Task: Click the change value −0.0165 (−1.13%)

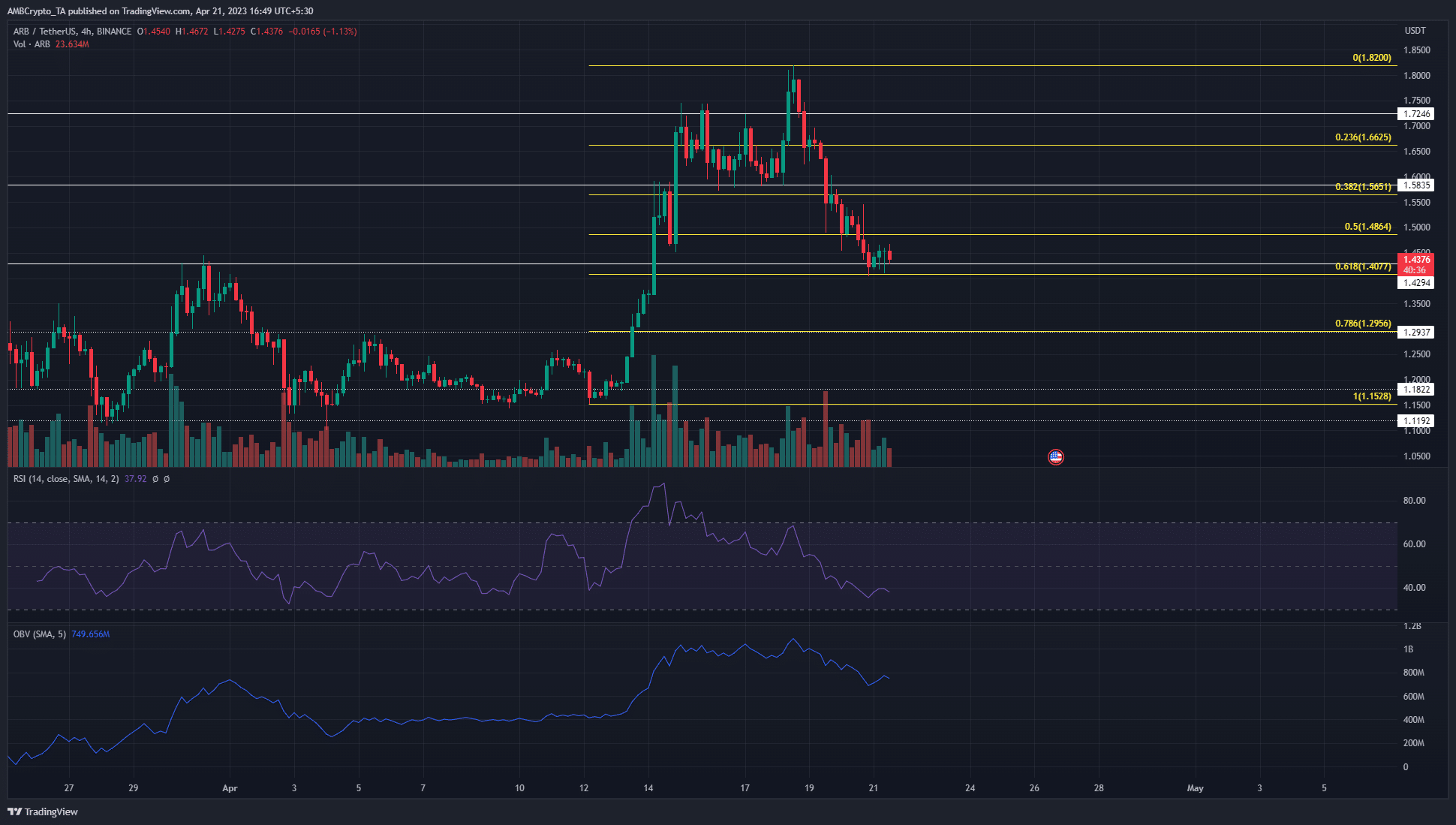Action: 323,32
